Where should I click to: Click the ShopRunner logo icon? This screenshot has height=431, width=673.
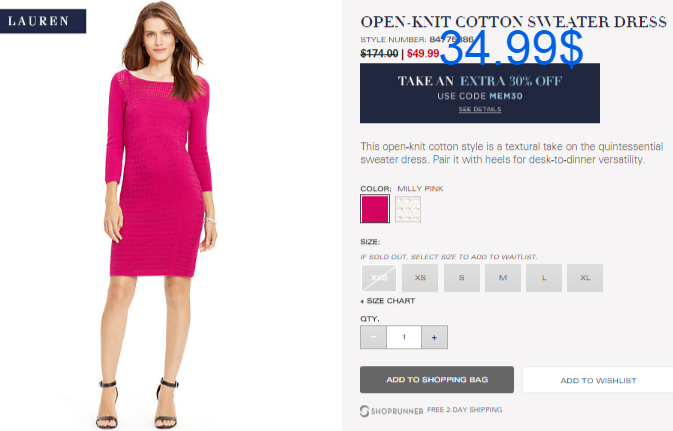coord(364,411)
